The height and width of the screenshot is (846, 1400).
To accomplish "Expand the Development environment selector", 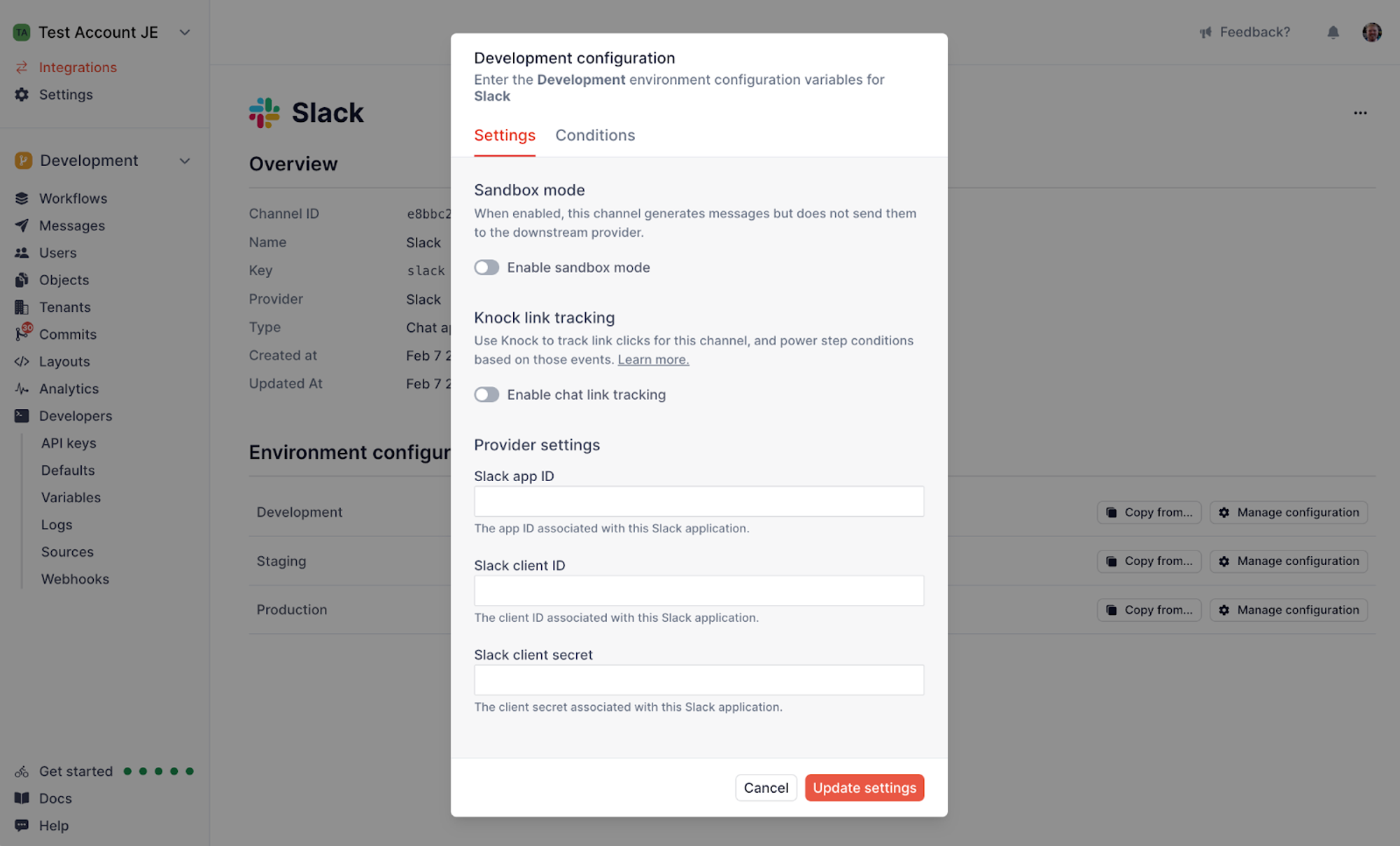I will coord(184,160).
